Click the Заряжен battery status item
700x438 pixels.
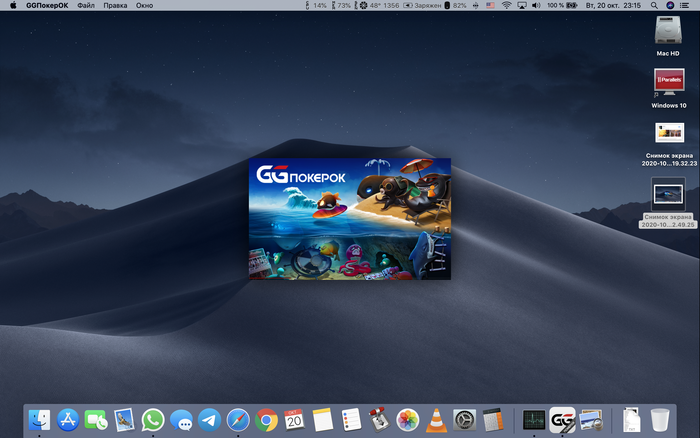[422, 5]
